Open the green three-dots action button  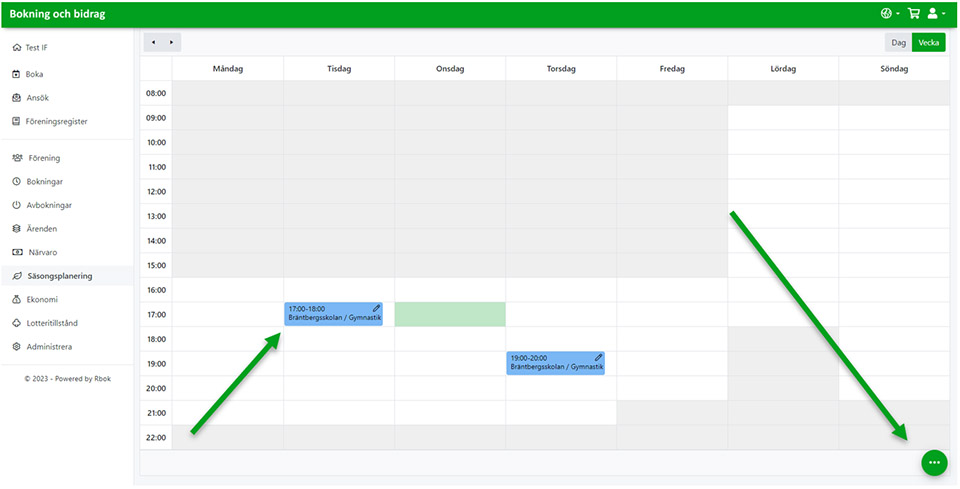coord(934,463)
